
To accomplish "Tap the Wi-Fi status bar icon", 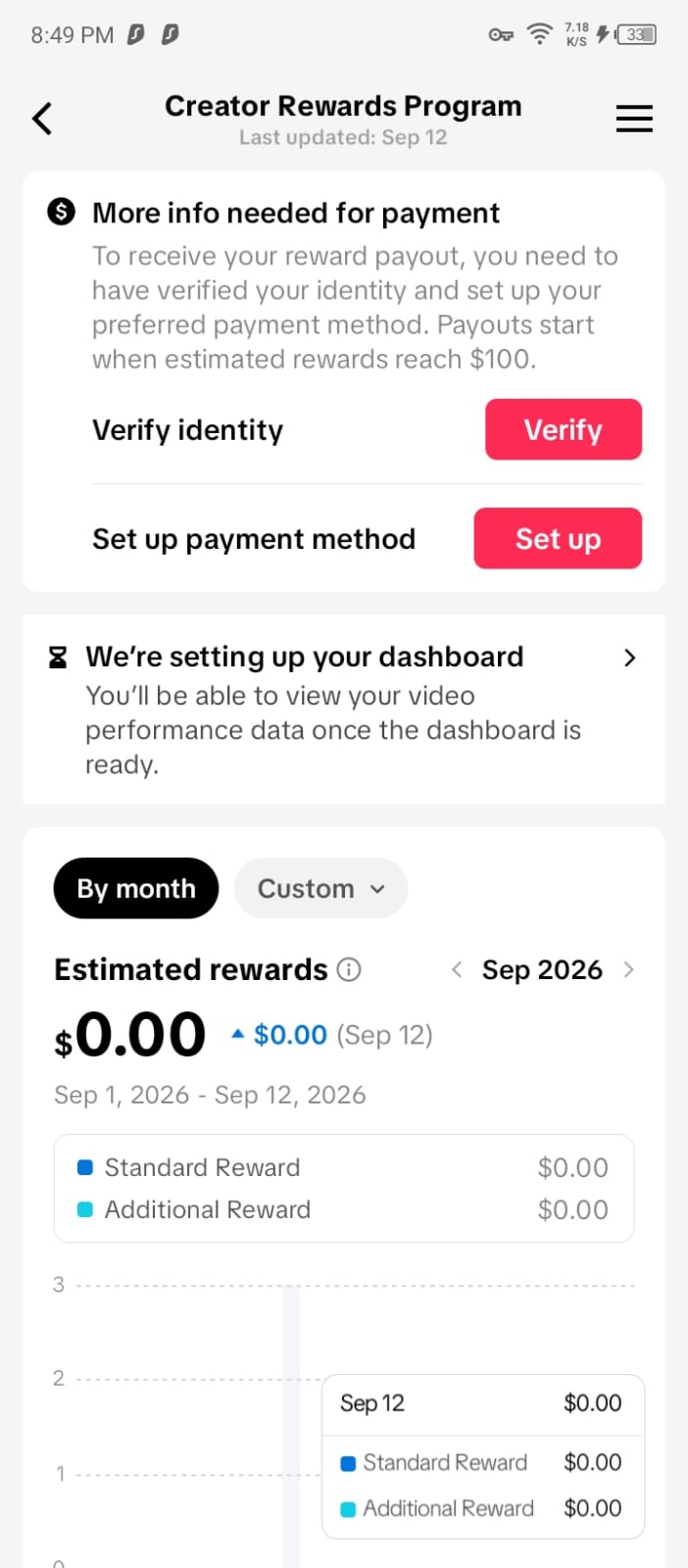I will [539, 34].
